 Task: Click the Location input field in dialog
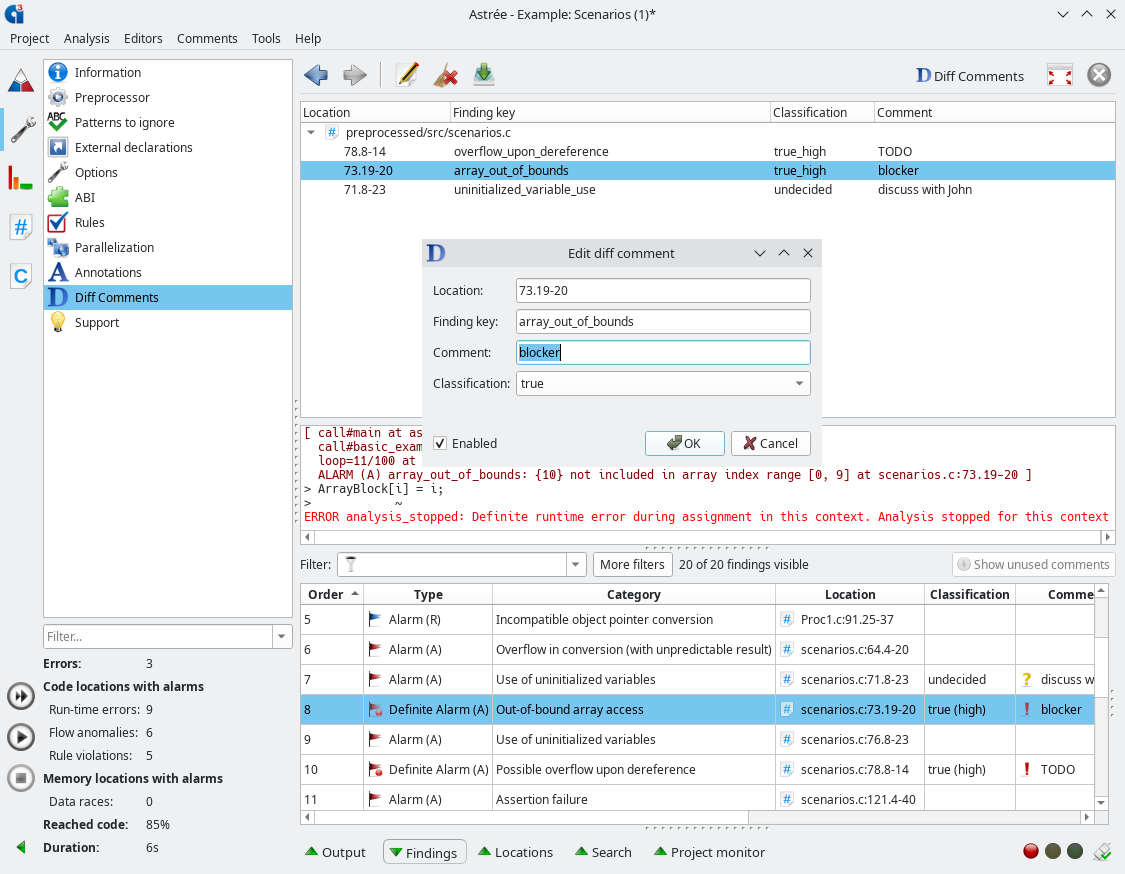[663, 291]
